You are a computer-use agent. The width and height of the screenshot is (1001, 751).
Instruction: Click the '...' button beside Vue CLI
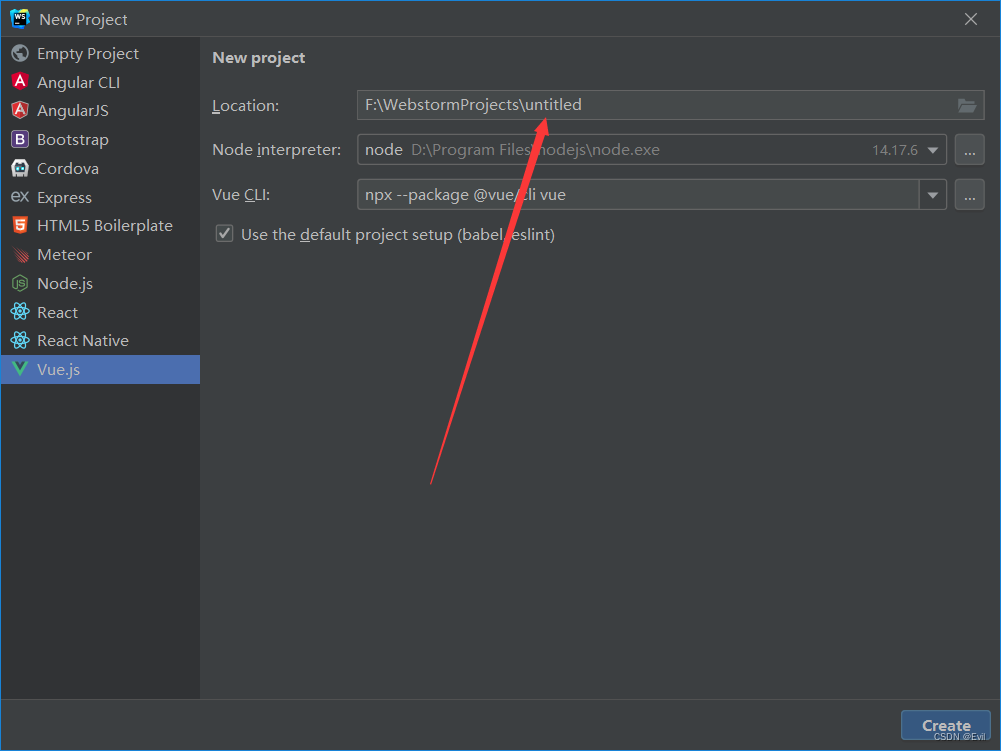tap(969, 194)
